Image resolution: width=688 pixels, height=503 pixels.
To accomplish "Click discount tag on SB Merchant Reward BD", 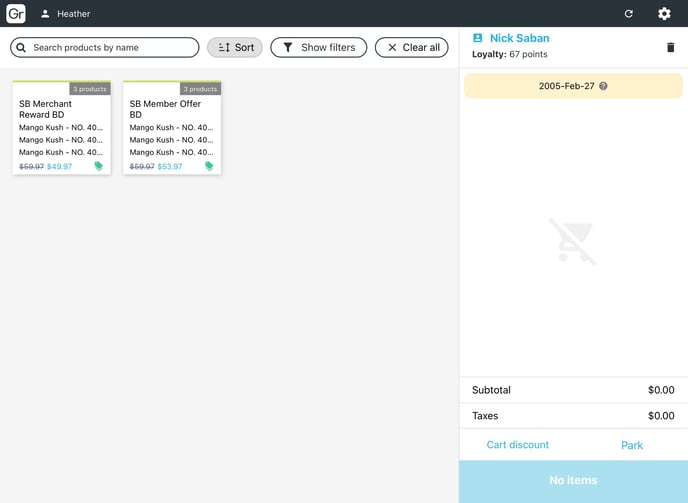I will tap(99, 166).
